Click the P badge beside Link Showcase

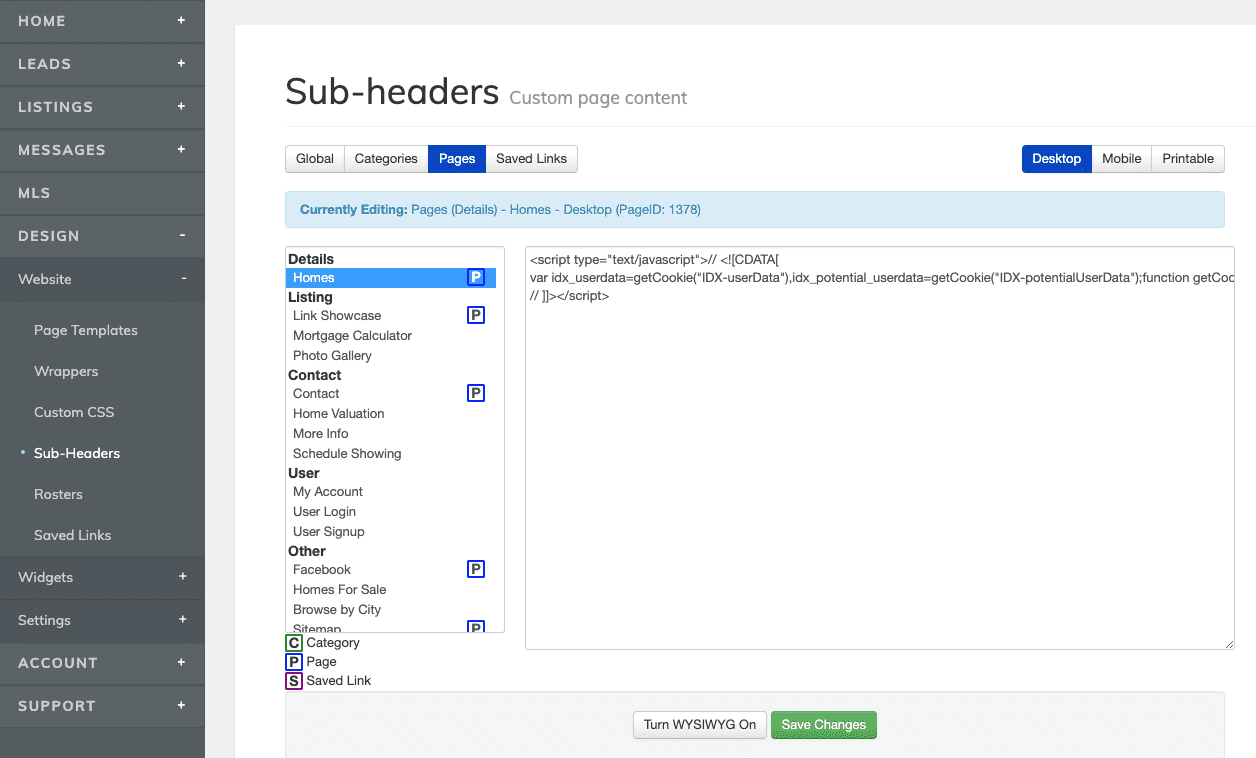(476, 316)
